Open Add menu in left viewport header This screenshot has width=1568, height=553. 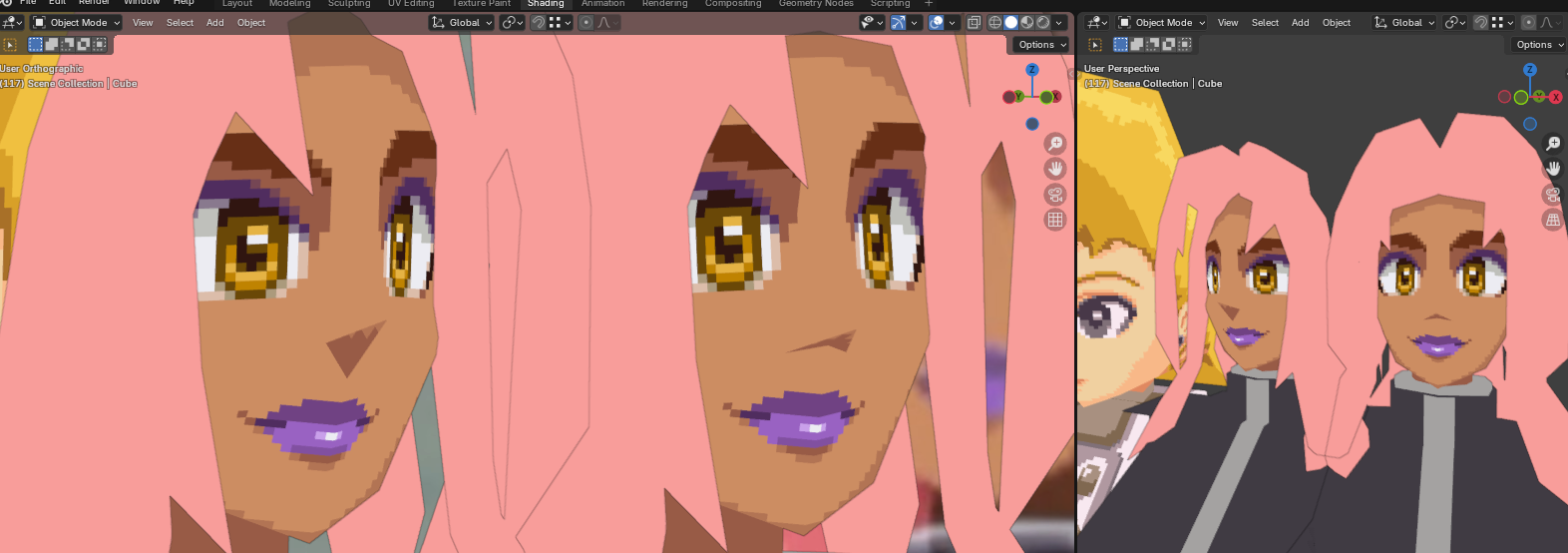[214, 22]
